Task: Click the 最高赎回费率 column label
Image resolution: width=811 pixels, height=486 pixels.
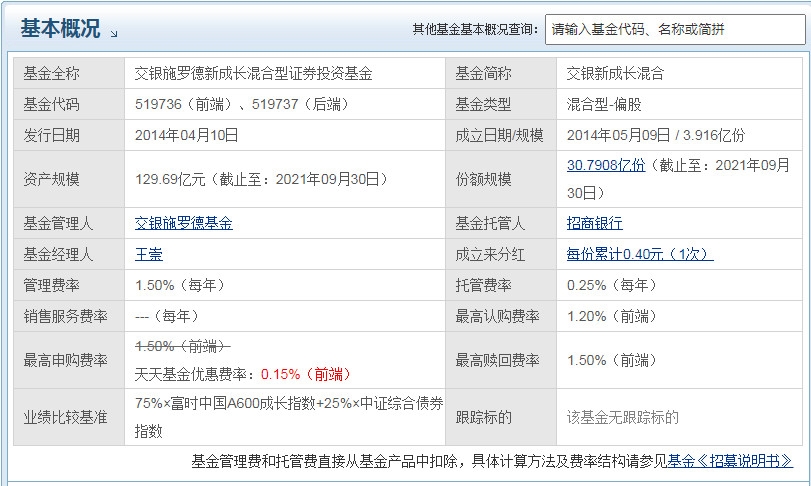Action: pos(498,360)
